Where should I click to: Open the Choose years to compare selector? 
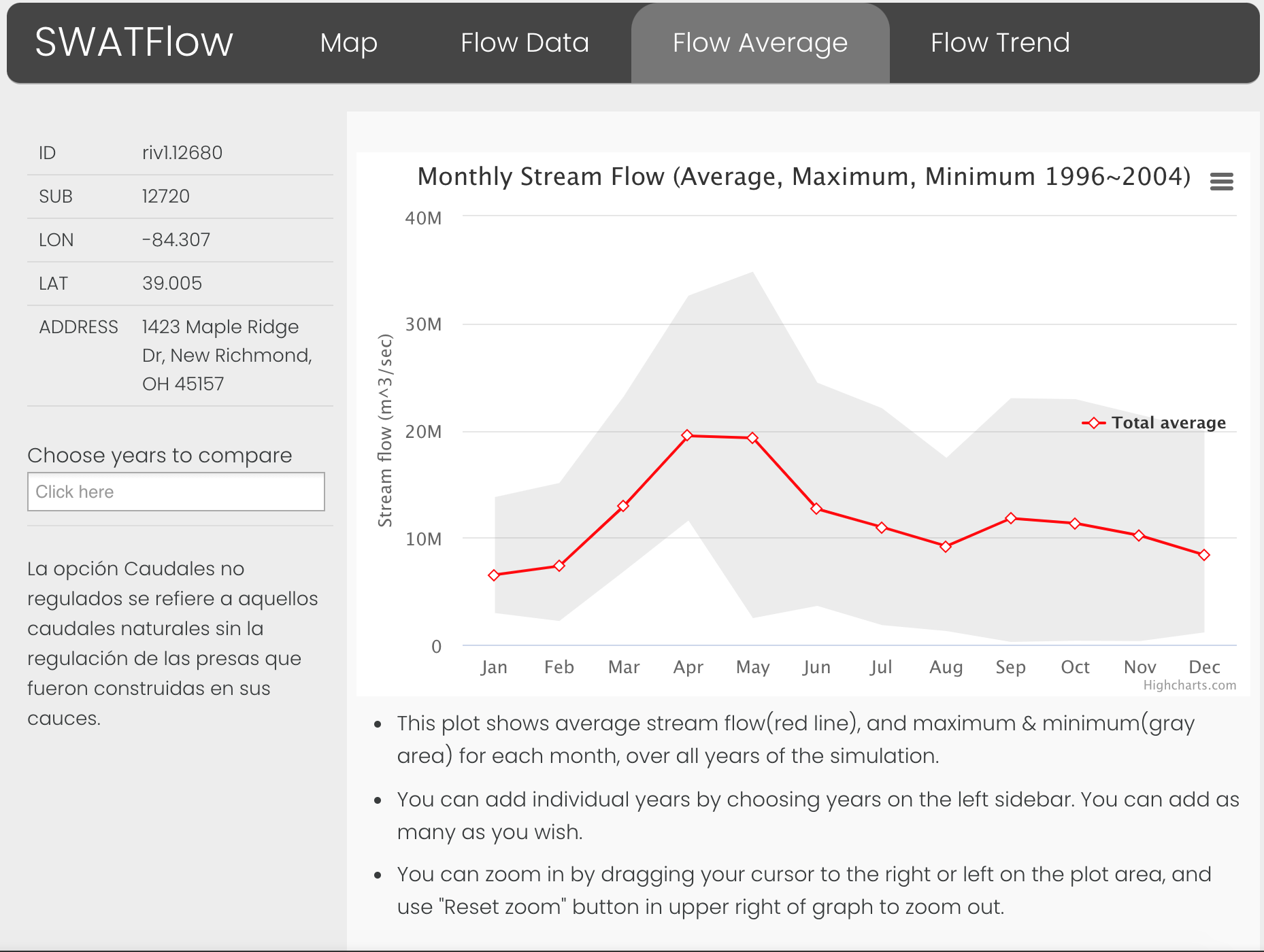click(x=176, y=492)
